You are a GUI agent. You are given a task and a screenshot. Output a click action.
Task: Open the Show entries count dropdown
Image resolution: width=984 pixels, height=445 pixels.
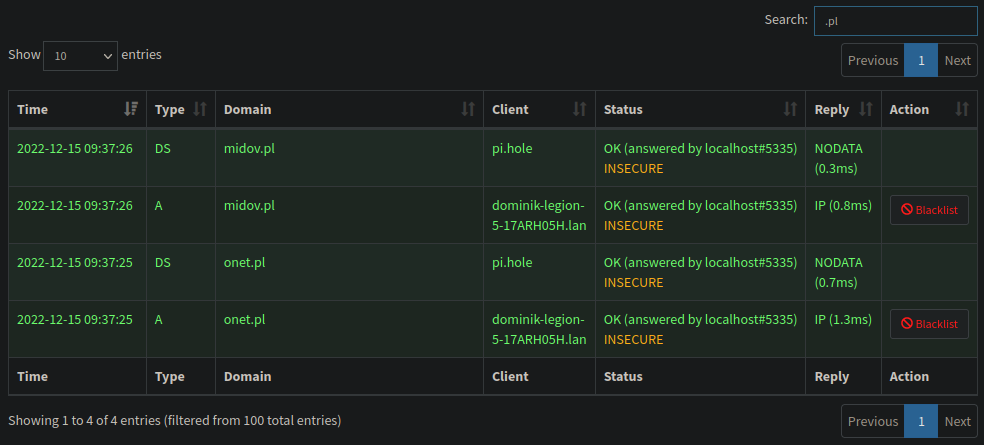pos(80,56)
